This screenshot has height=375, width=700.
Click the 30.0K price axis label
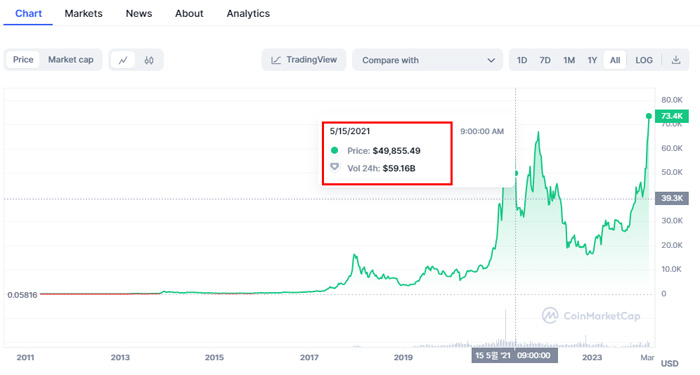(x=671, y=221)
